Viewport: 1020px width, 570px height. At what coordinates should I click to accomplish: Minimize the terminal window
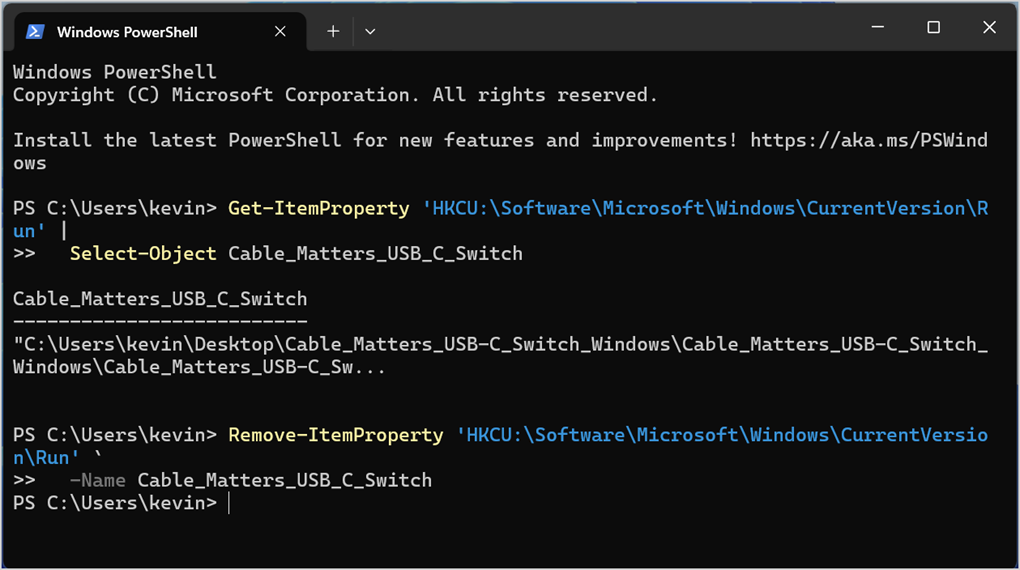point(878,27)
